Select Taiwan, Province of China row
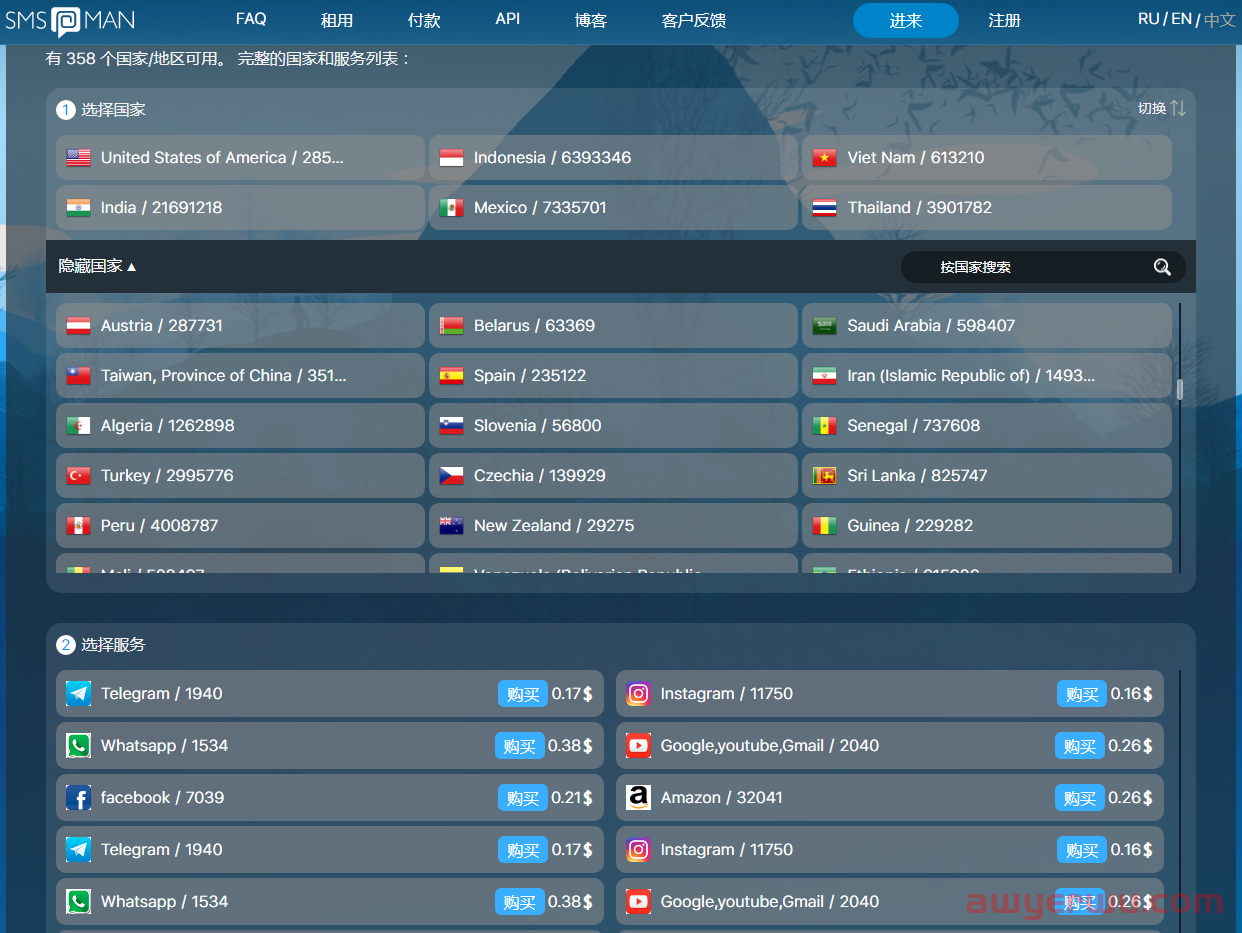 click(x=240, y=376)
